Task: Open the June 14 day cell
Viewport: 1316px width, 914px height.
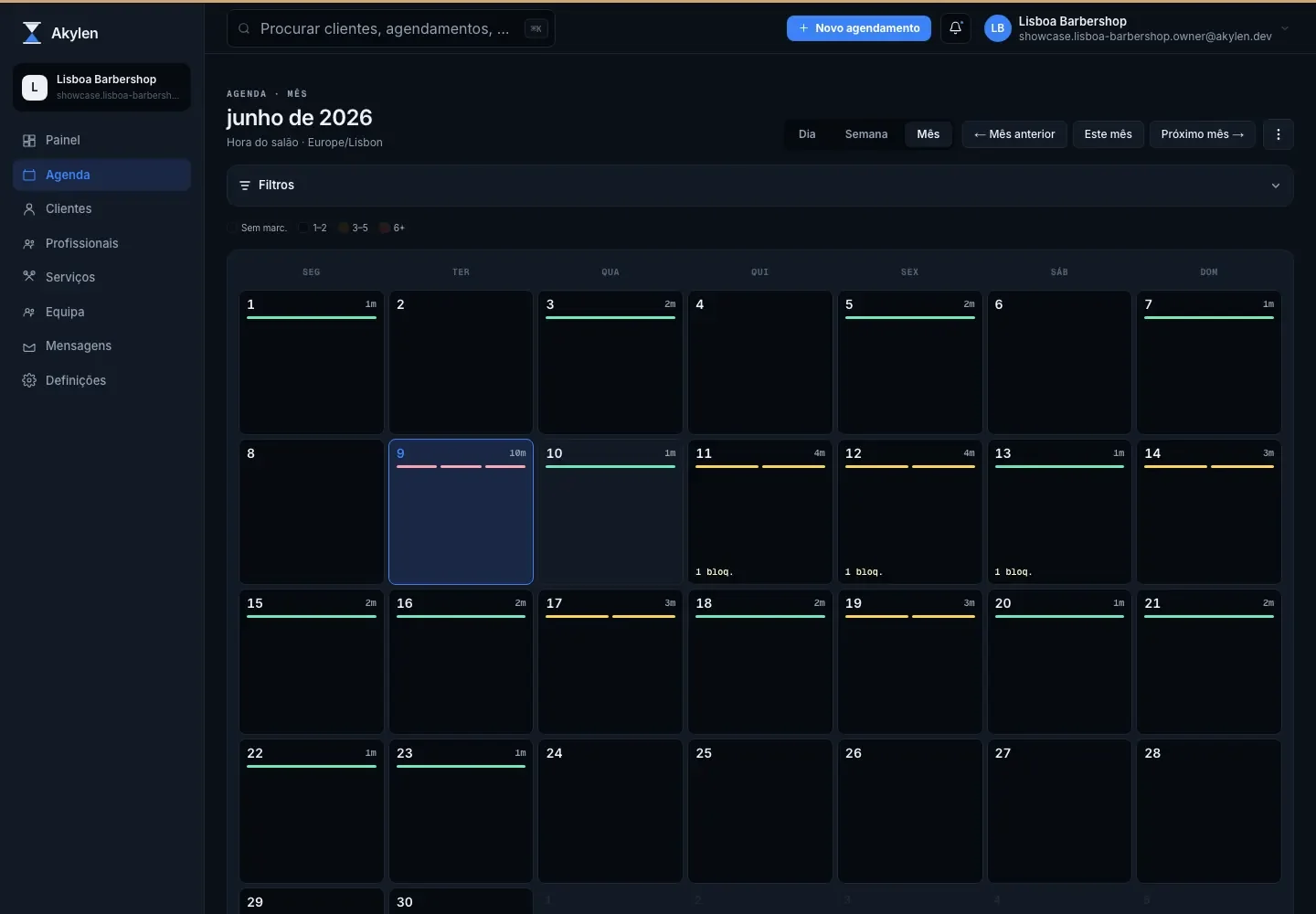Action: tap(1209, 512)
